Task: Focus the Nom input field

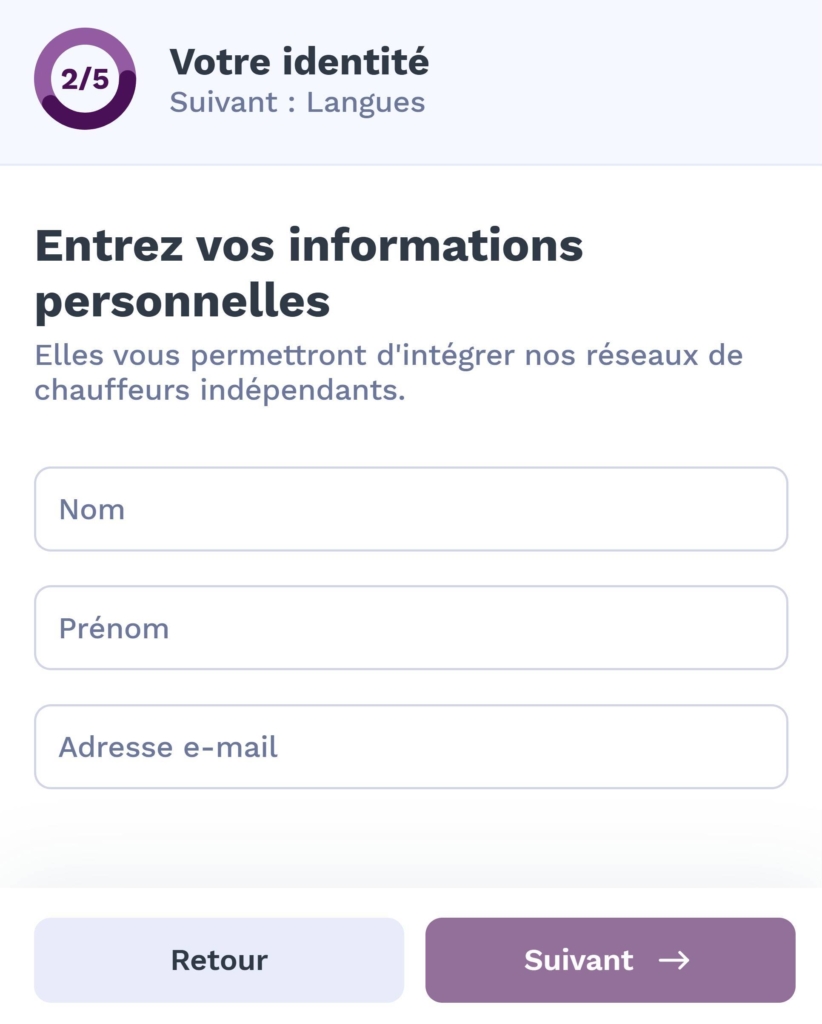Action: pyautogui.click(x=411, y=509)
